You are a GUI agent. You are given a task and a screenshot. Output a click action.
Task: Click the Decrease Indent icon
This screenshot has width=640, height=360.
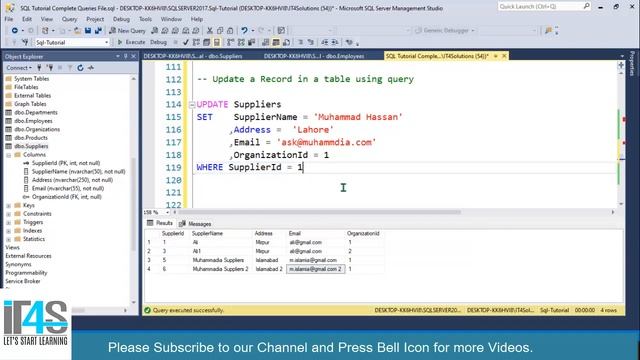(x=324, y=42)
